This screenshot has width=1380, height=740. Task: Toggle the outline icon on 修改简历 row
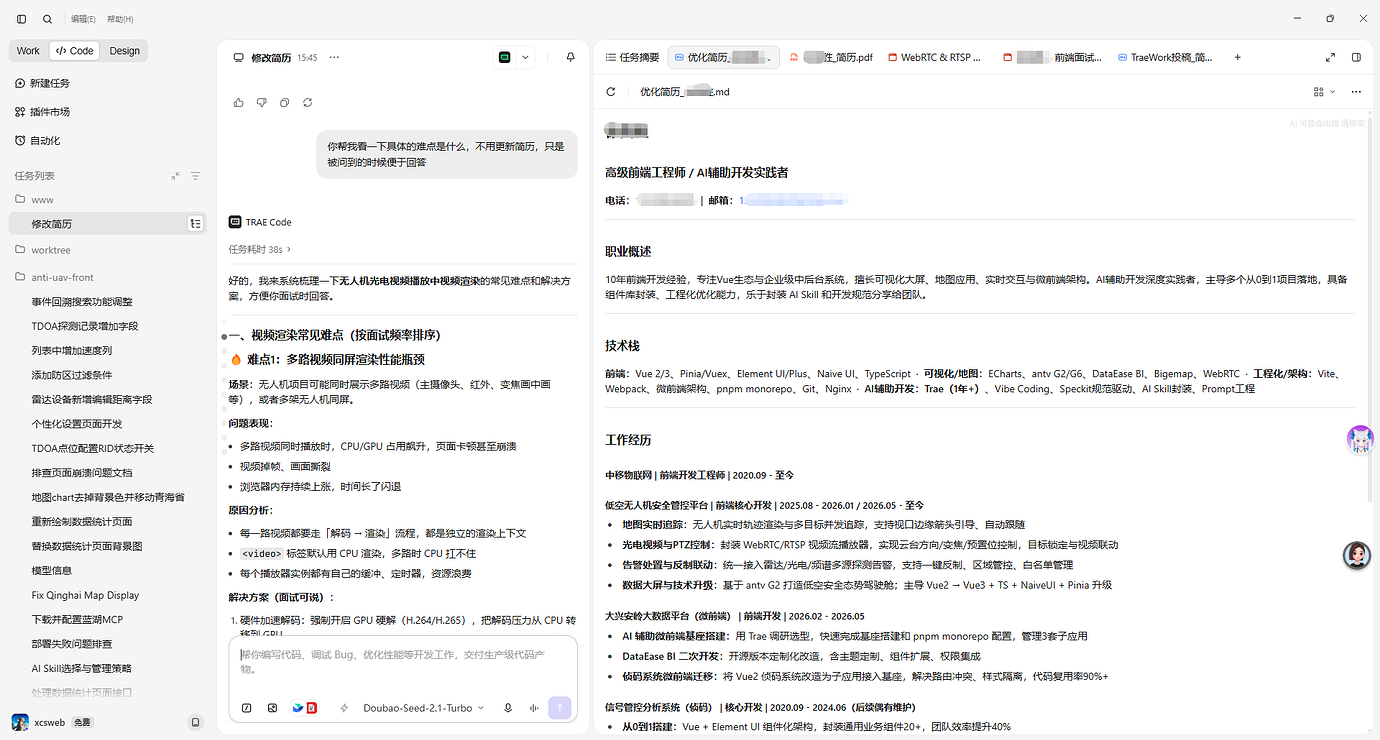(x=196, y=224)
